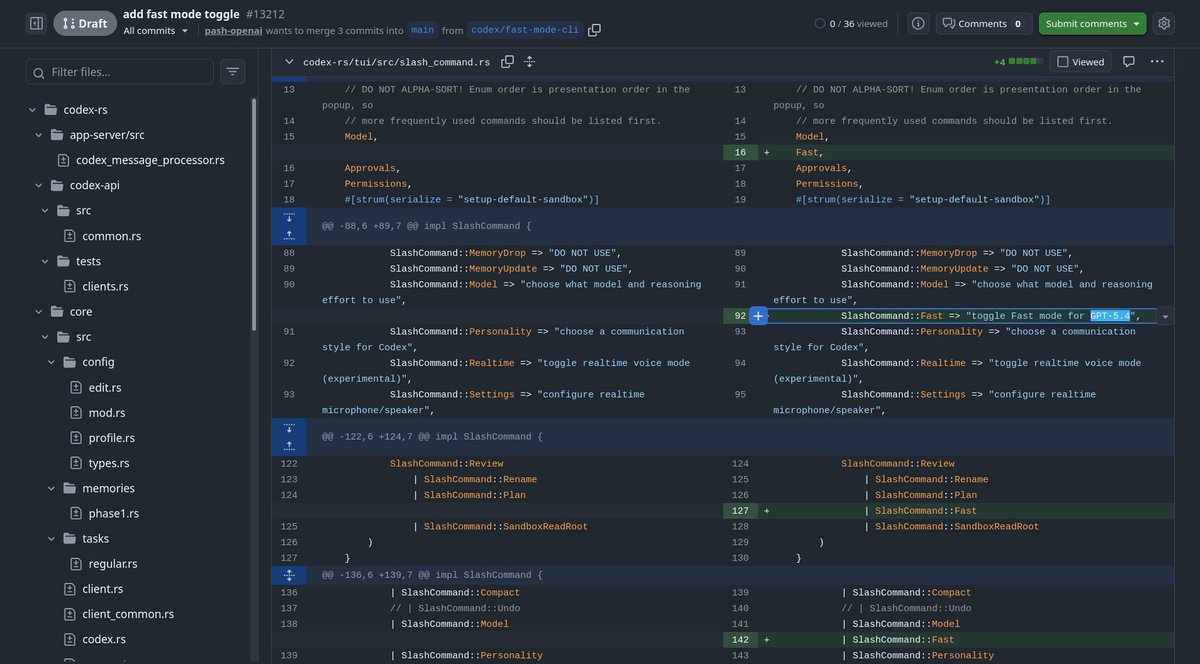Image resolution: width=1200 pixels, height=664 pixels.
Task: Collapse the tests folder
Action: 46,261
